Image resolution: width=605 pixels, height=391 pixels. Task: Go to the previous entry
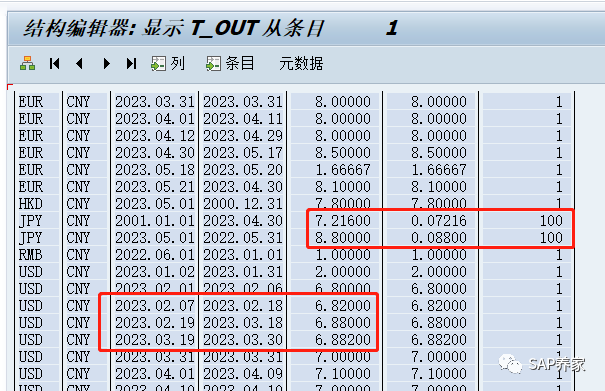coord(79,63)
